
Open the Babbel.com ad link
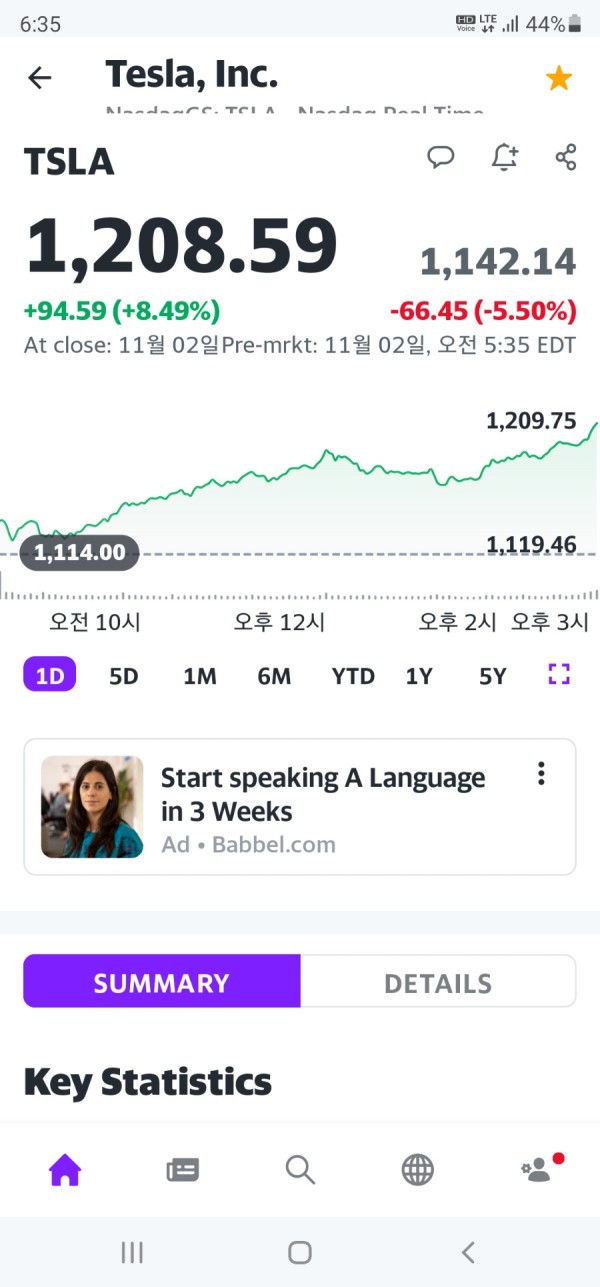coord(300,807)
